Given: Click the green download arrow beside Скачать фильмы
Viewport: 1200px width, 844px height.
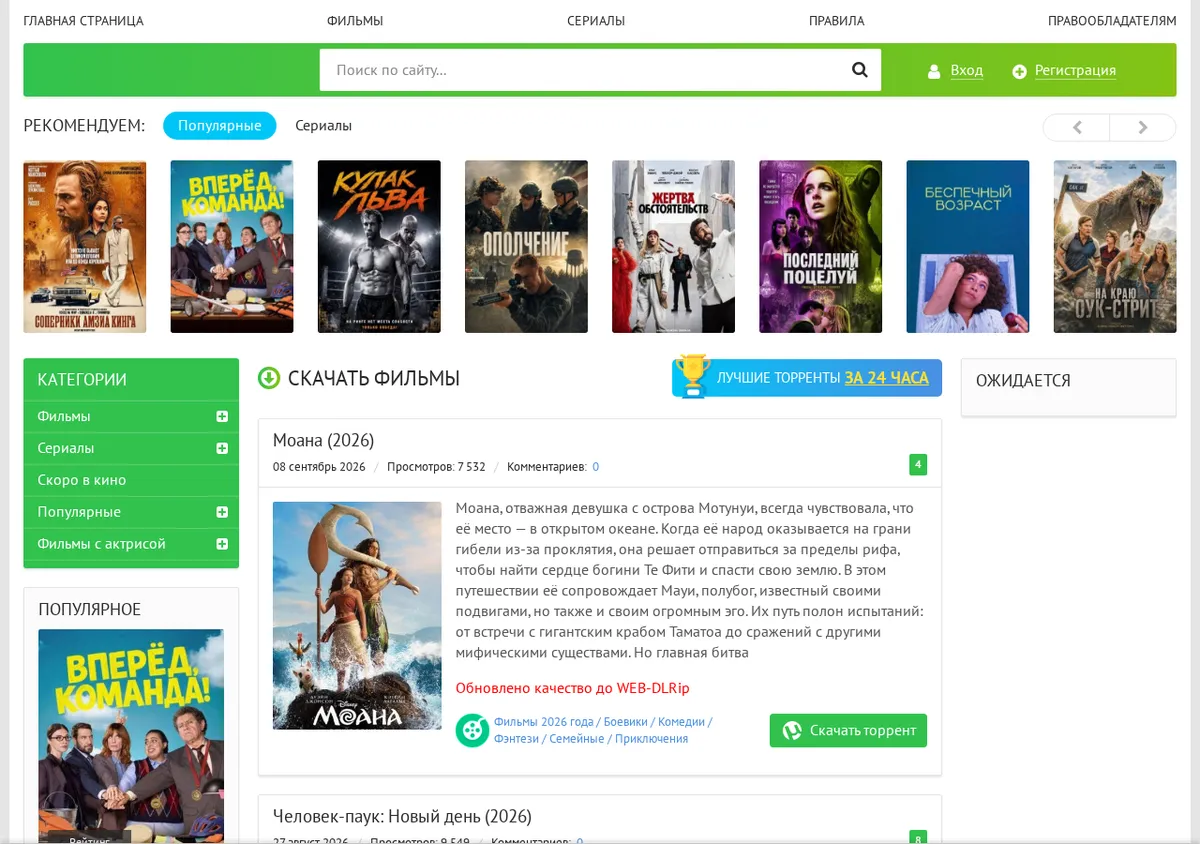Looking at the screenshot, I should 268,378.
